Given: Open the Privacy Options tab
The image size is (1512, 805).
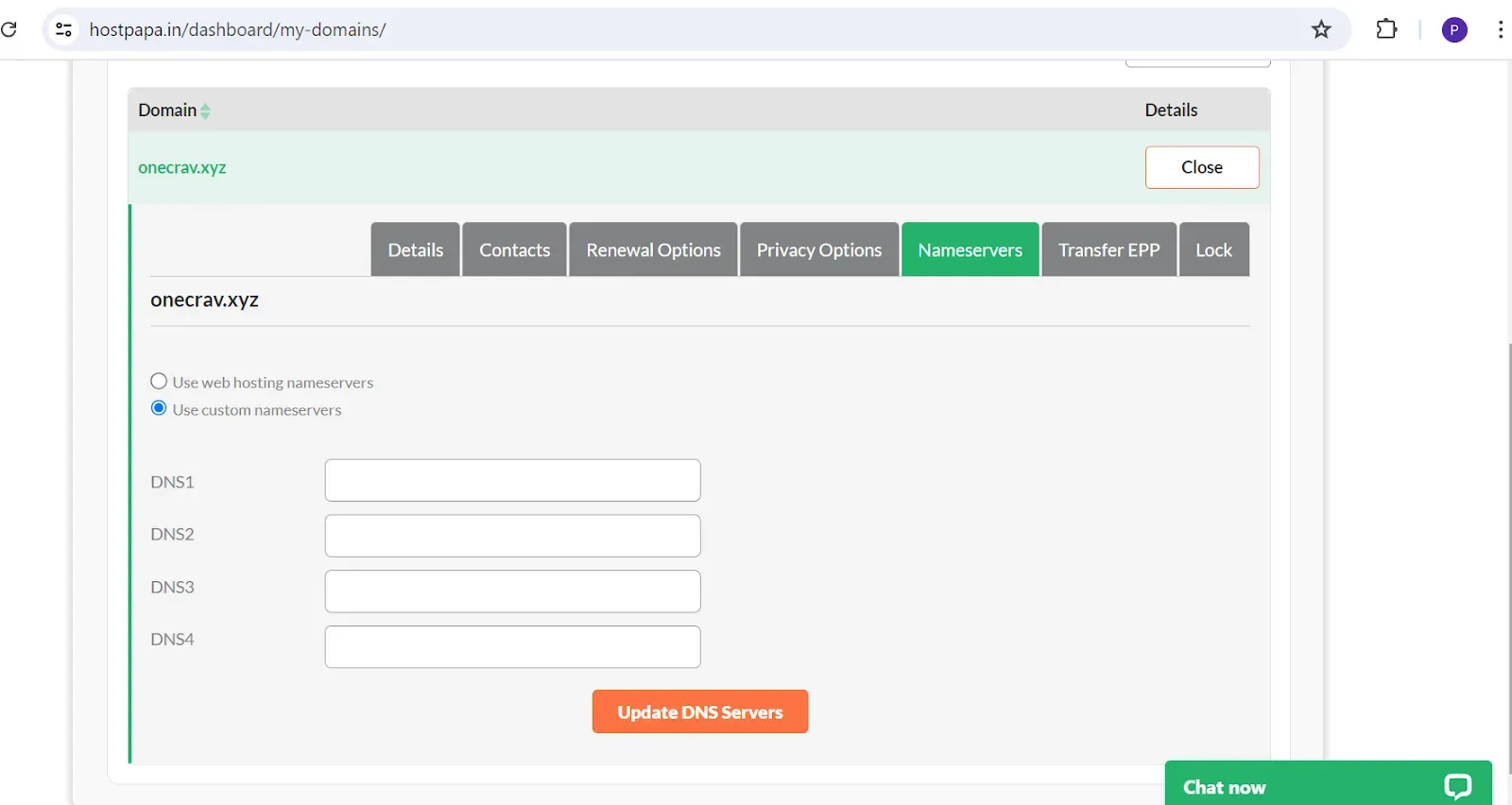Looking at the screenshot, I should (x=819, y=249).
